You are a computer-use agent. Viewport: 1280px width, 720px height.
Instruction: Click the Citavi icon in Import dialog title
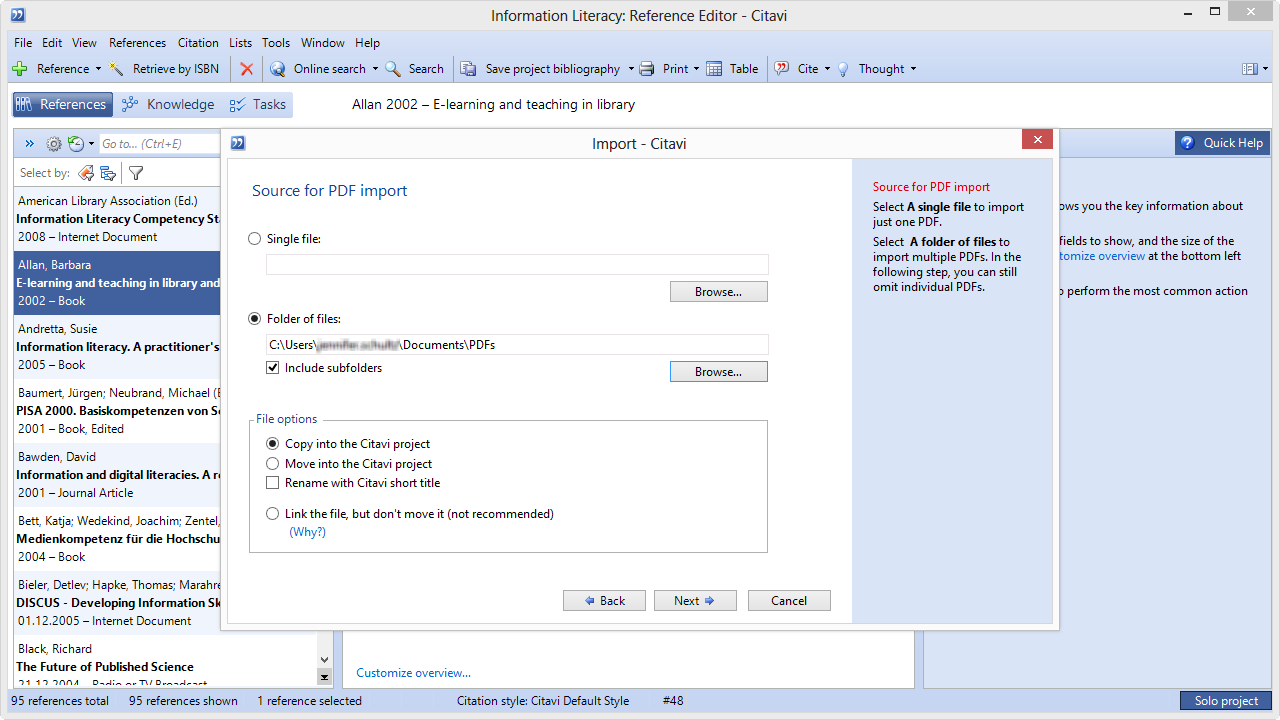[x=238, y=143]
